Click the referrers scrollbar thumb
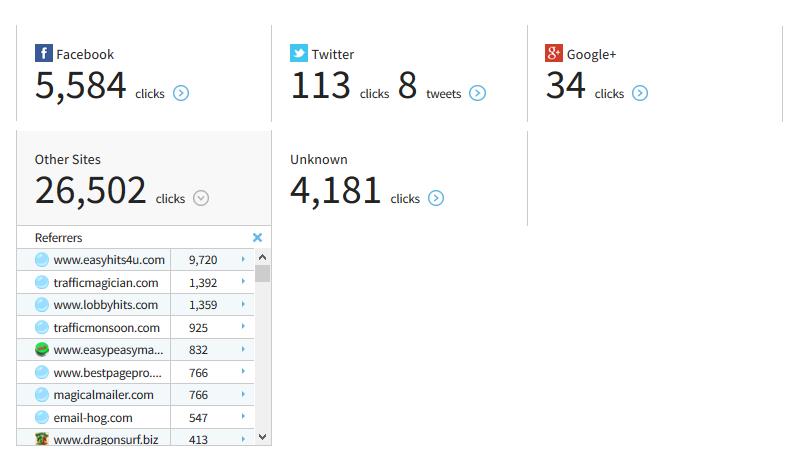 pyautogui.click(x=262, y=274)
